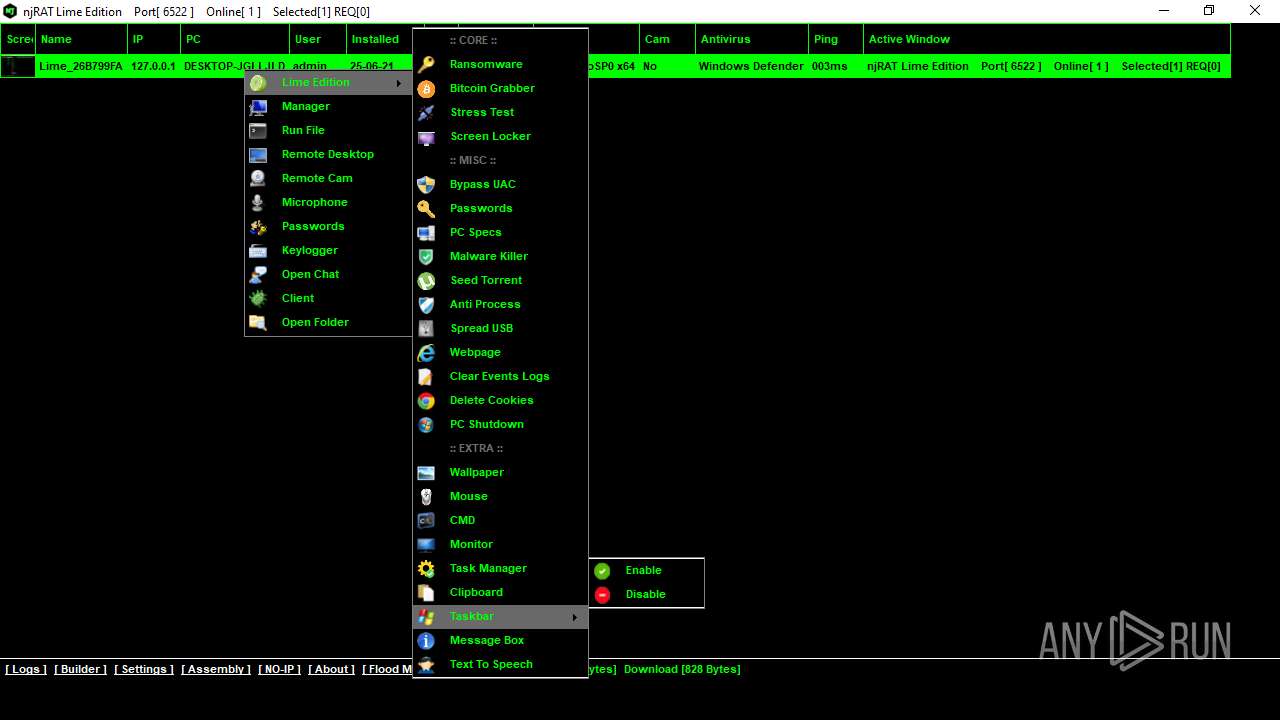This screenshot has width=1280, height=720.
Task: Click the Installed column header
Action: click(380, 39)
